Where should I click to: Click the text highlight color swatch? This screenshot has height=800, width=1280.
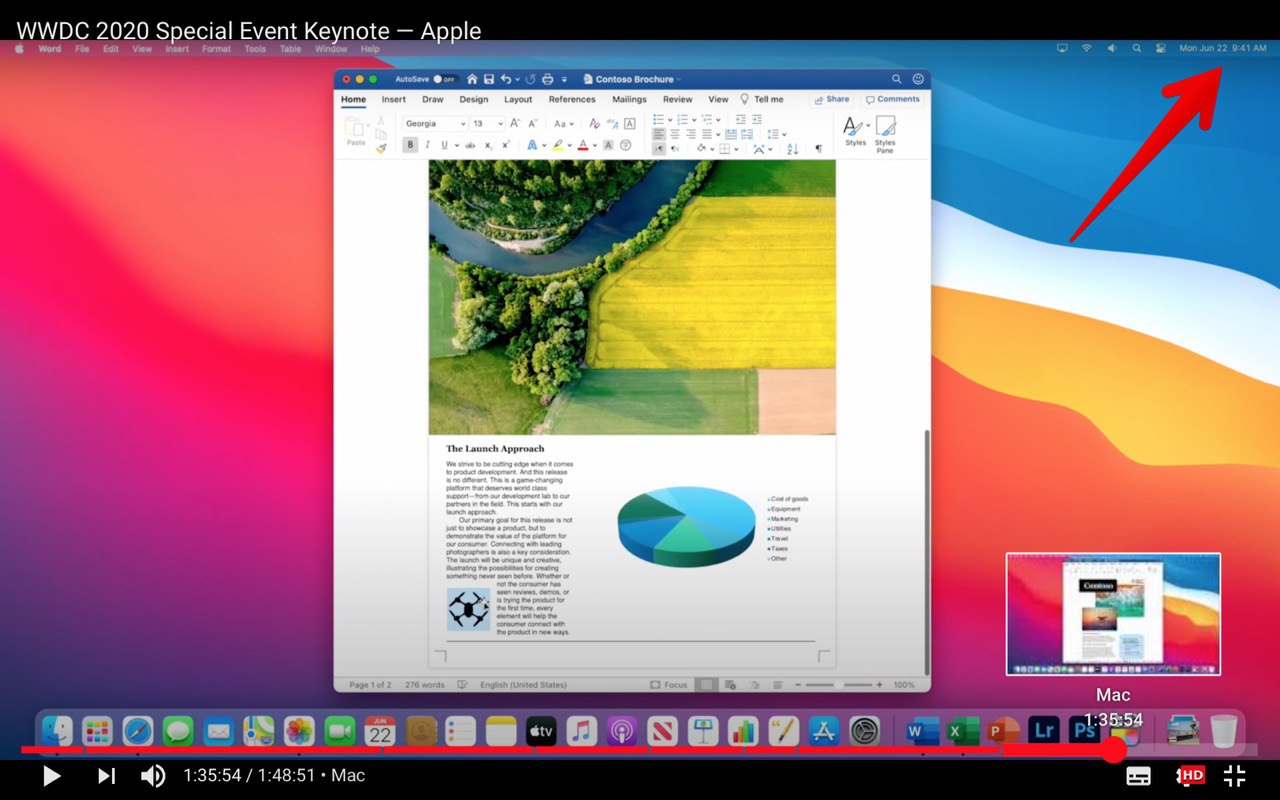pyautogui.click(x=558, y=146)
